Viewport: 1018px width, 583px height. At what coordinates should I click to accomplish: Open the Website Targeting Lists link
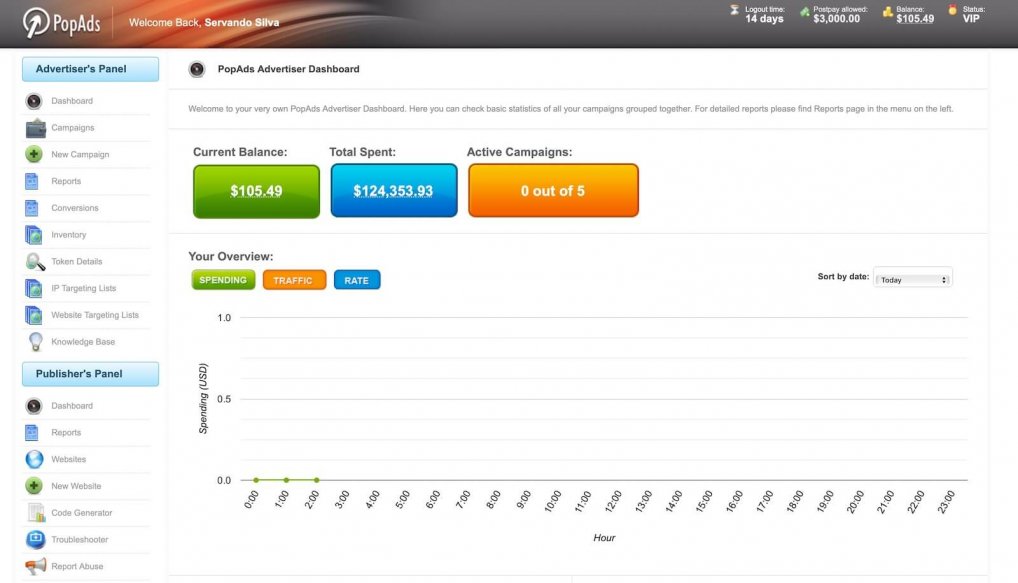95,315
